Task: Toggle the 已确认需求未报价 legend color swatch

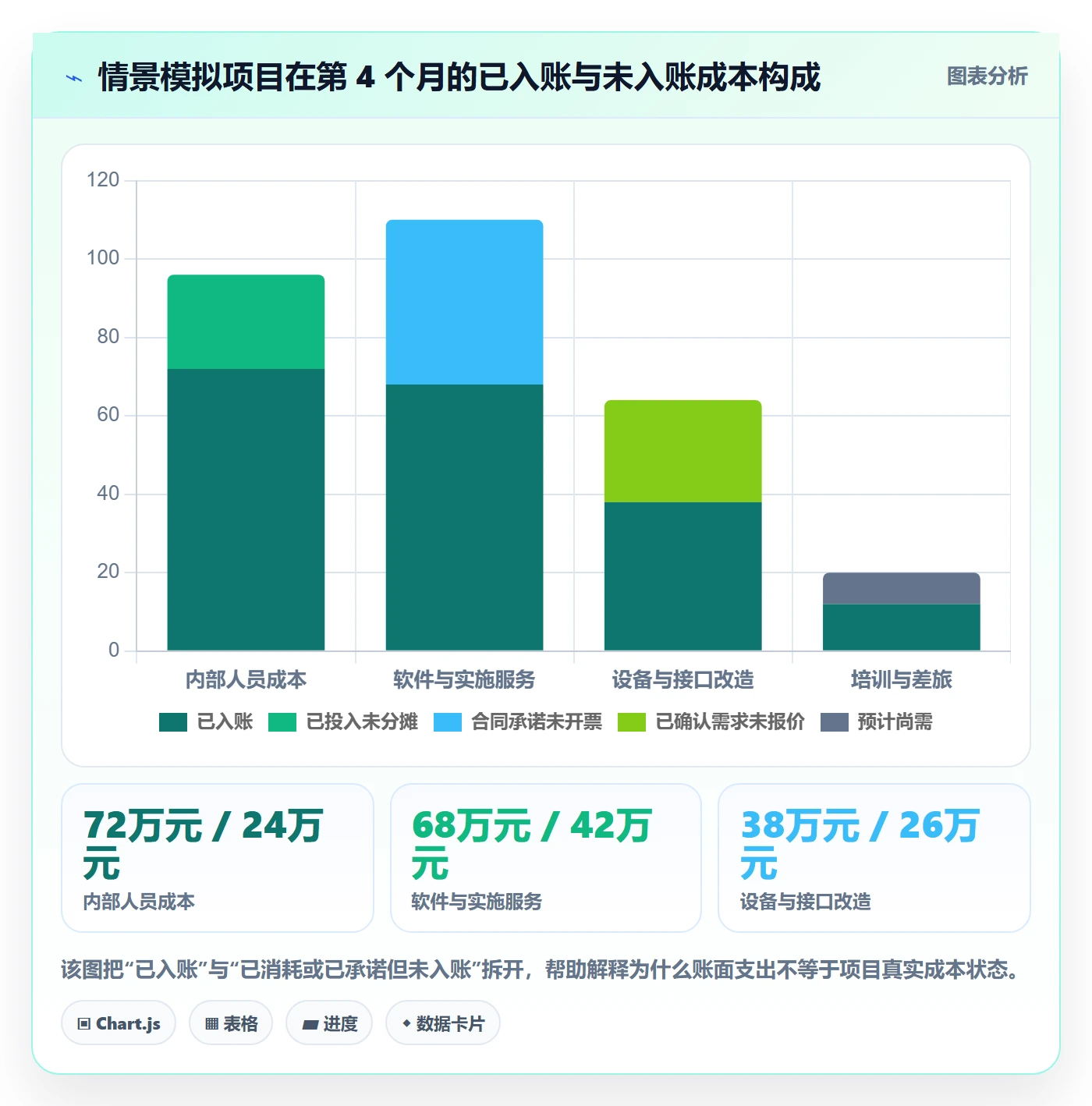Action: 632,722
